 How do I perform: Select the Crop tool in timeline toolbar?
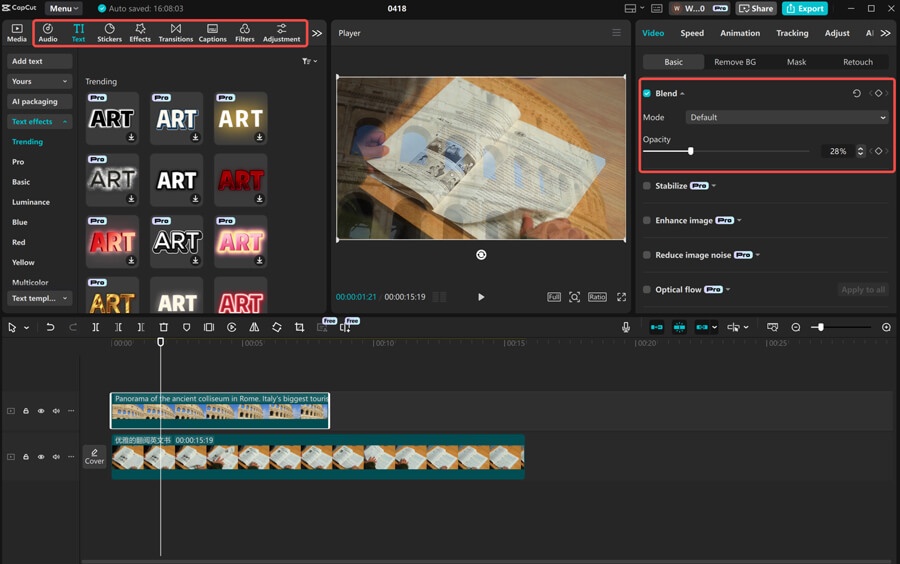299,327
